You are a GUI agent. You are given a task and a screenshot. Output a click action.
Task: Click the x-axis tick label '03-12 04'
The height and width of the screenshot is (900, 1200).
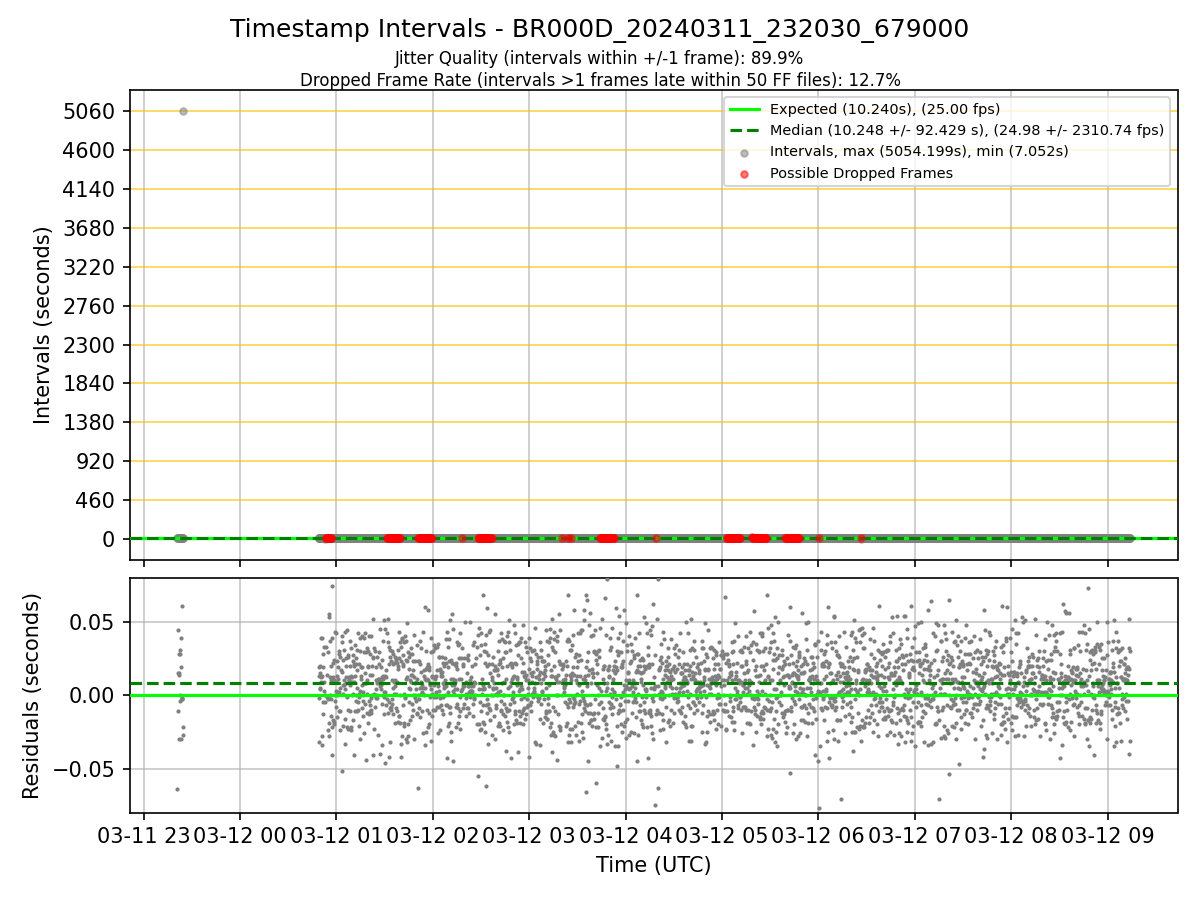pos(625,834)
